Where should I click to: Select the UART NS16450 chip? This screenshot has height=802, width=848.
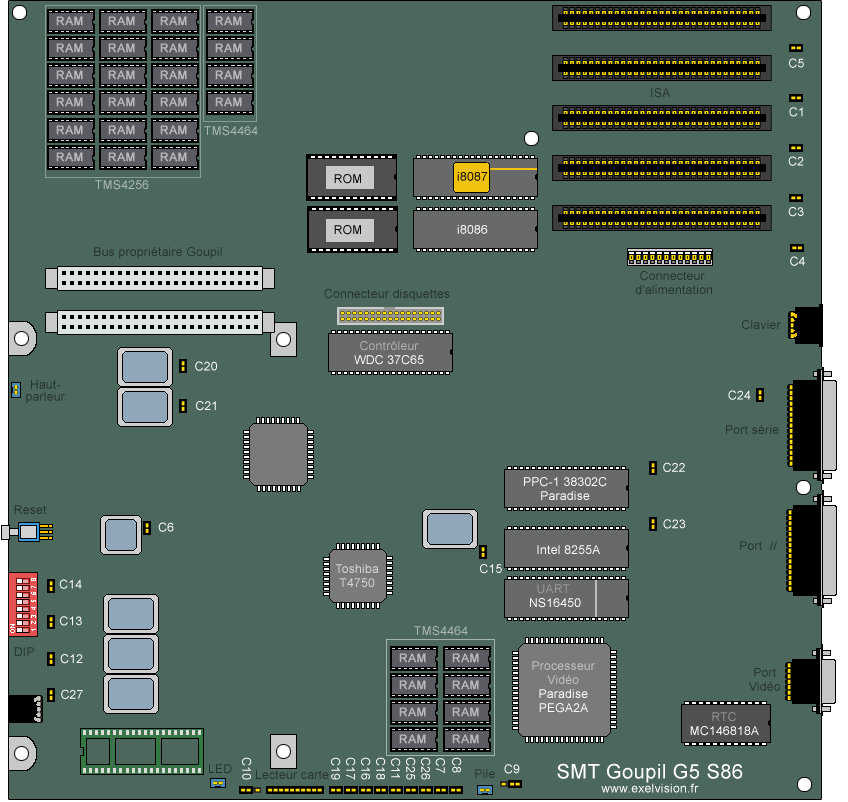567,597
